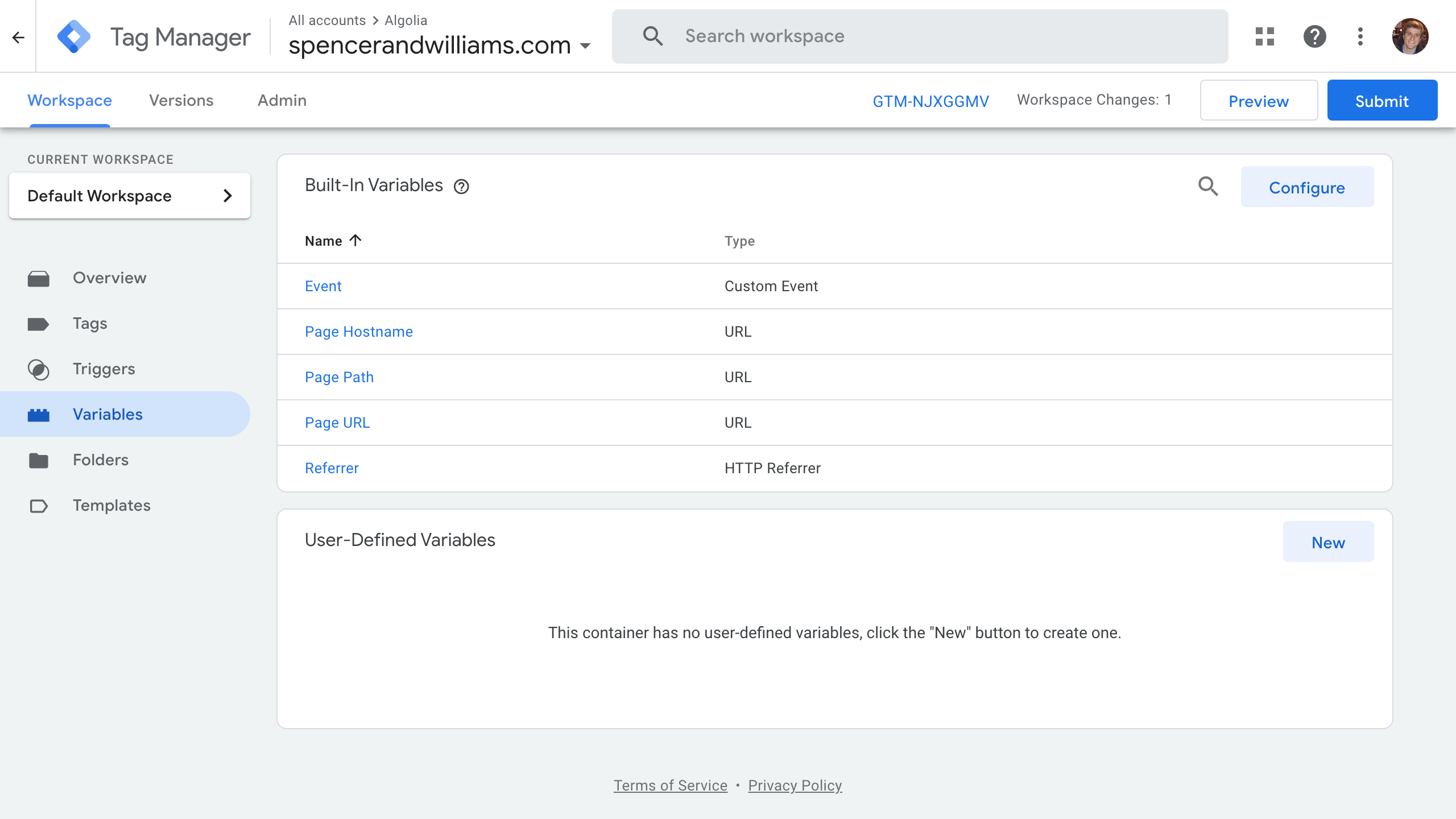Viewport: 1456px width, 819px height.
Task: Click the Tag Manager diamond logo icon
Action: pos(75,36)
